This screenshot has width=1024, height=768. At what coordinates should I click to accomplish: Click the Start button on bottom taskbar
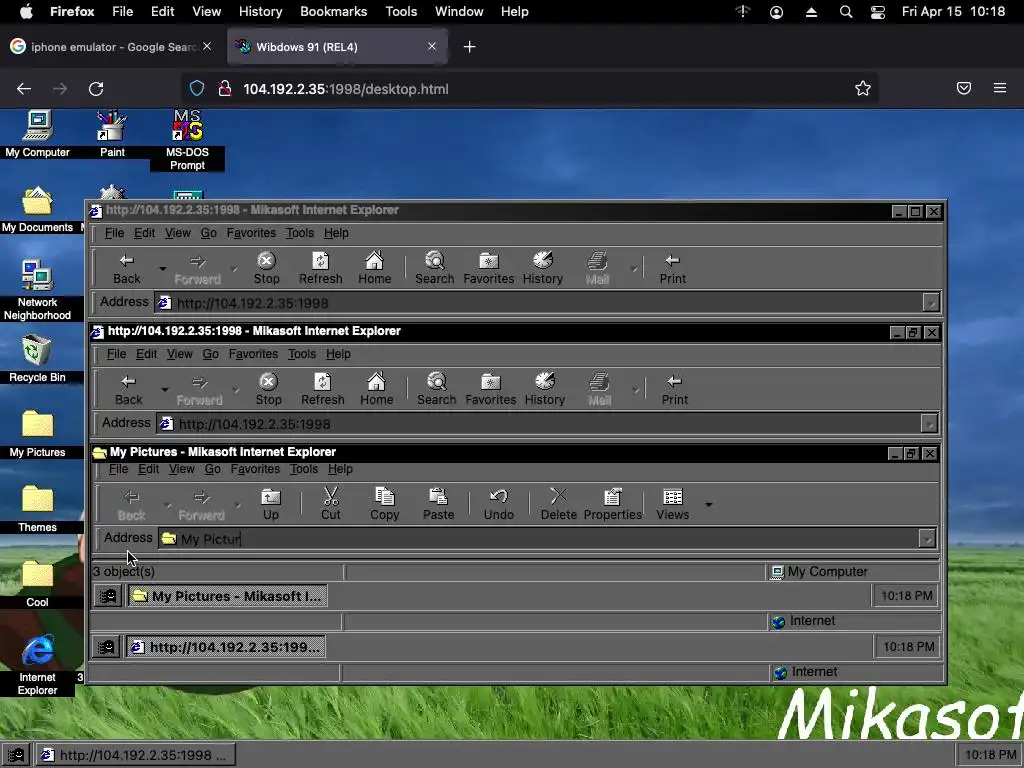coord(15,755)
